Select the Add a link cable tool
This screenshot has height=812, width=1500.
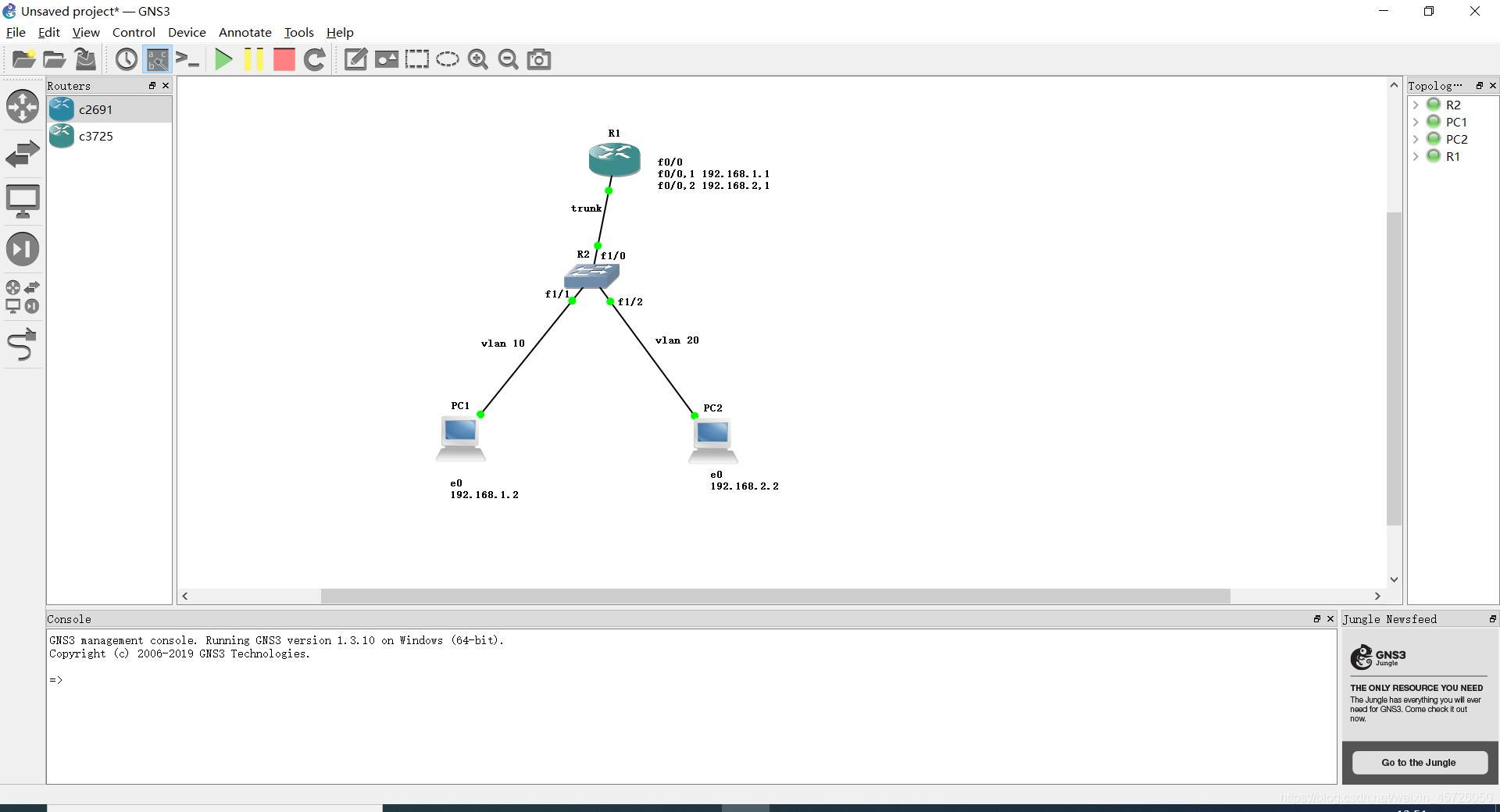[x=23, y=344]
